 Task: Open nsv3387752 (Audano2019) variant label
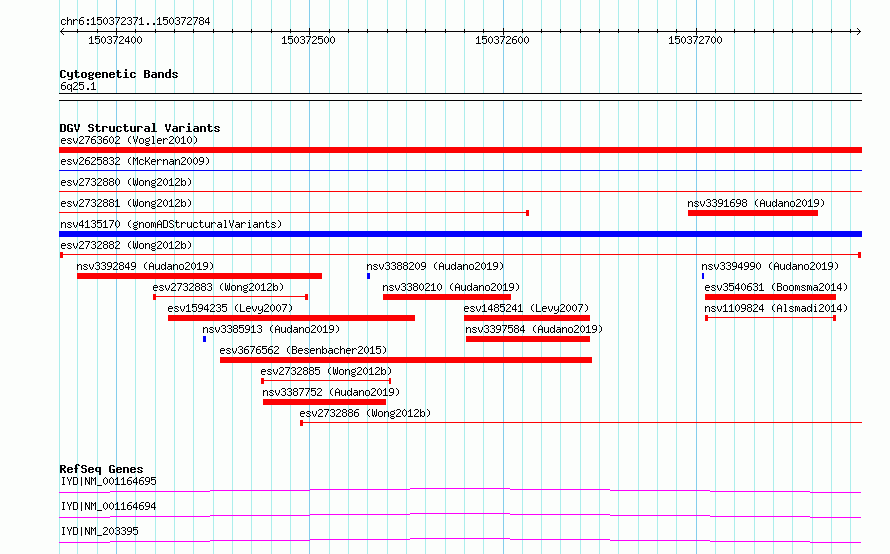click(331, 392)
